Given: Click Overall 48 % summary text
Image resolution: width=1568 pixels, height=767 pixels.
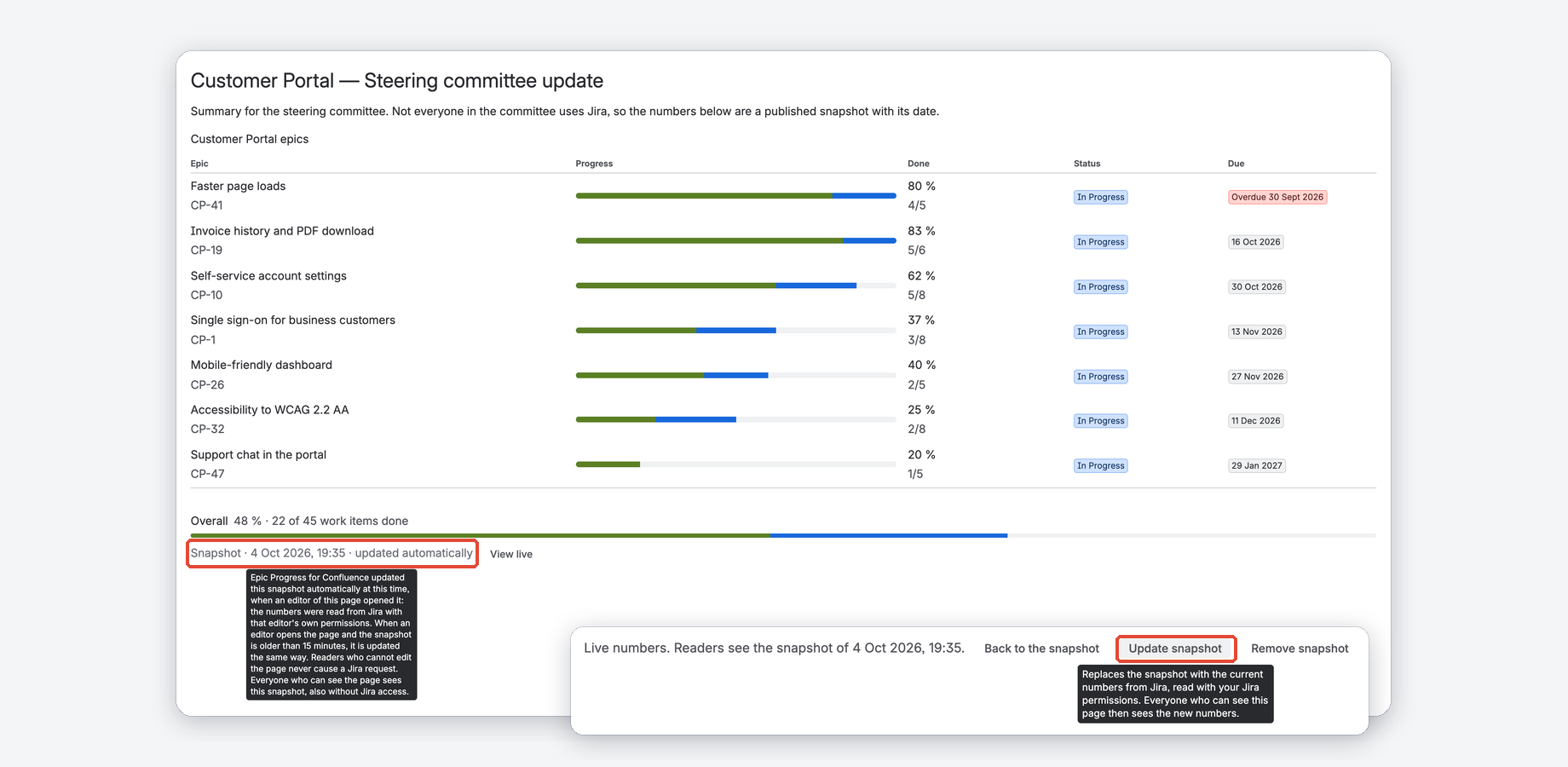Looking at the screenshot, I should pyautogui.click(x=299, y=521).
